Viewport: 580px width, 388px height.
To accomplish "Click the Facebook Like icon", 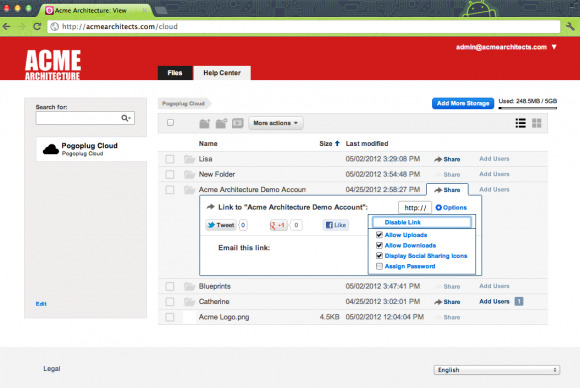I will coord(336,225).
